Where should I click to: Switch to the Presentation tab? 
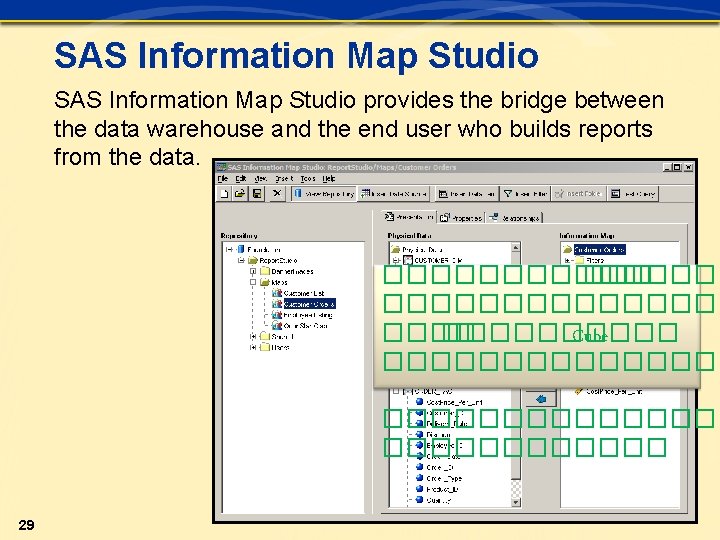pos(410,217)
